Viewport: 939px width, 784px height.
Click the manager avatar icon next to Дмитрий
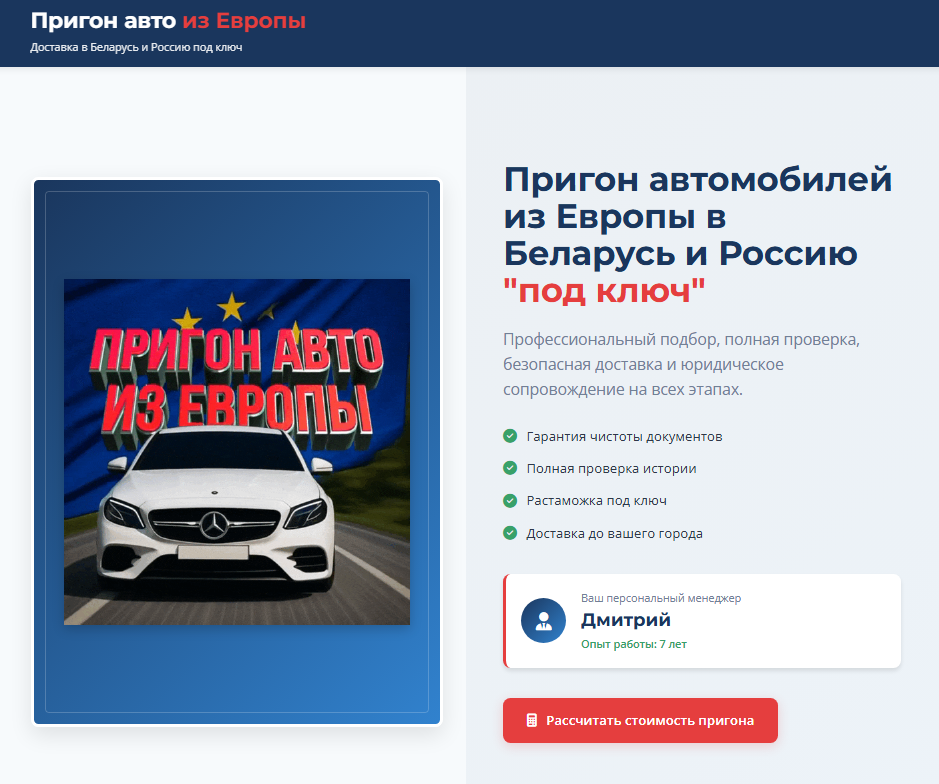tap(543, 620)
